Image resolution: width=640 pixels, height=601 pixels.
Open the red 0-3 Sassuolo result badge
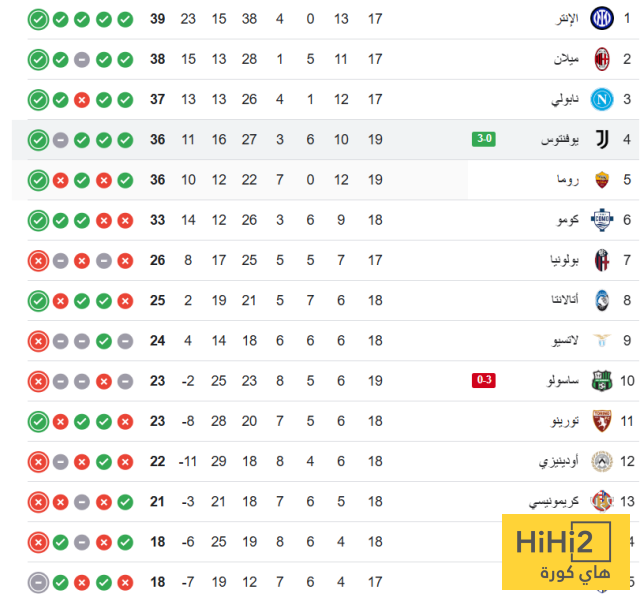pos(484,380)
